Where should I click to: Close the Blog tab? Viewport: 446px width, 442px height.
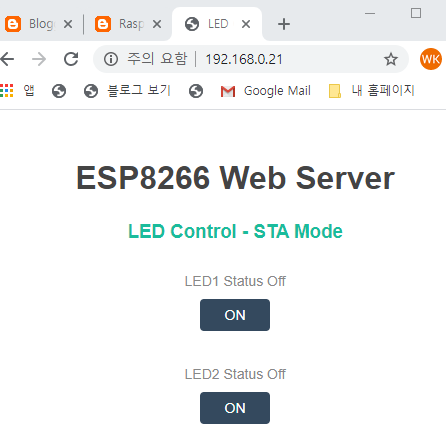coord(68,24)
